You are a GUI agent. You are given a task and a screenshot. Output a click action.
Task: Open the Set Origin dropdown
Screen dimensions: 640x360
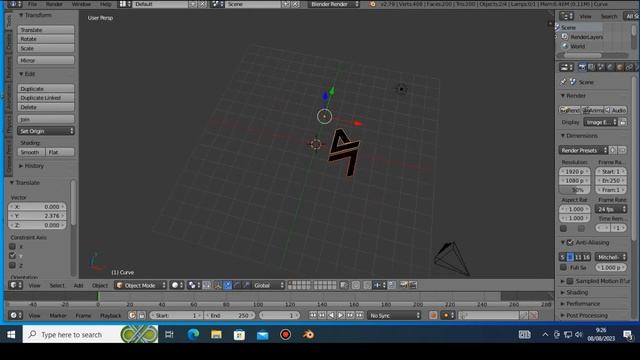[x=46, y=131]
